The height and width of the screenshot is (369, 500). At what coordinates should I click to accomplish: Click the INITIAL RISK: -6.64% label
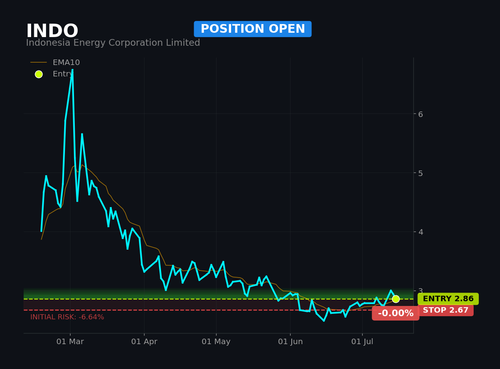click(x=67, y=317)
